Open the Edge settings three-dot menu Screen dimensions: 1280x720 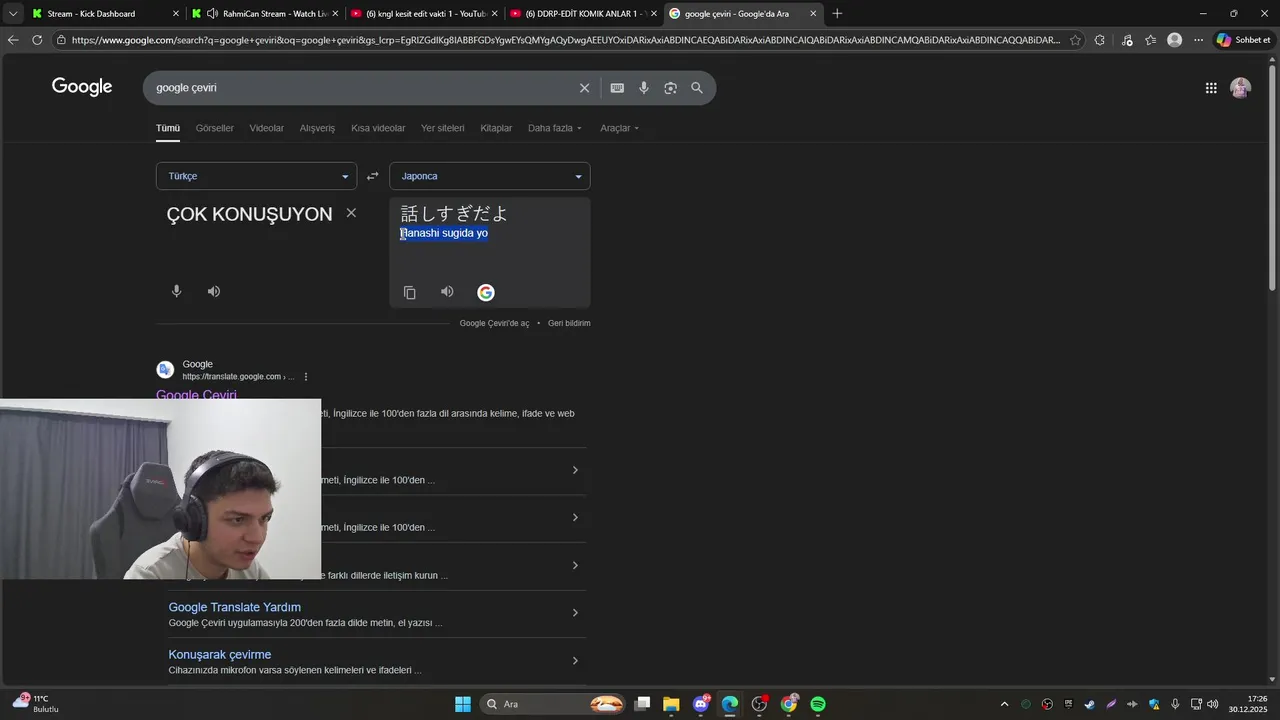tap(1198, 40)
